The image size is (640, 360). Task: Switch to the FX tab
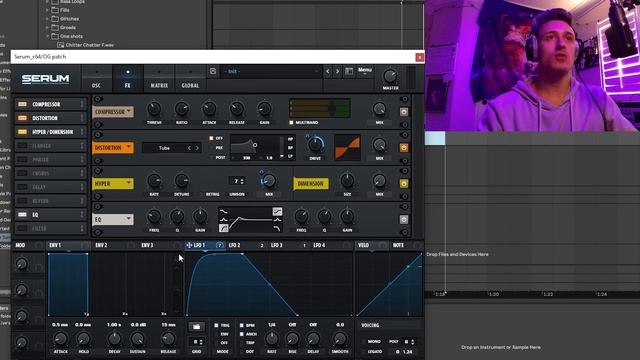click(x=128, y=78)
